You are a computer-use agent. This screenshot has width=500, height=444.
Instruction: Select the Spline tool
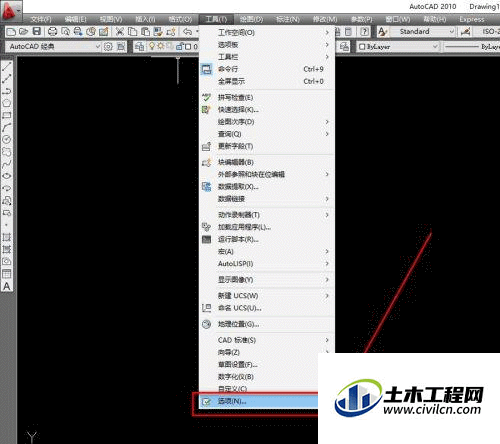[x=7, y=164]
